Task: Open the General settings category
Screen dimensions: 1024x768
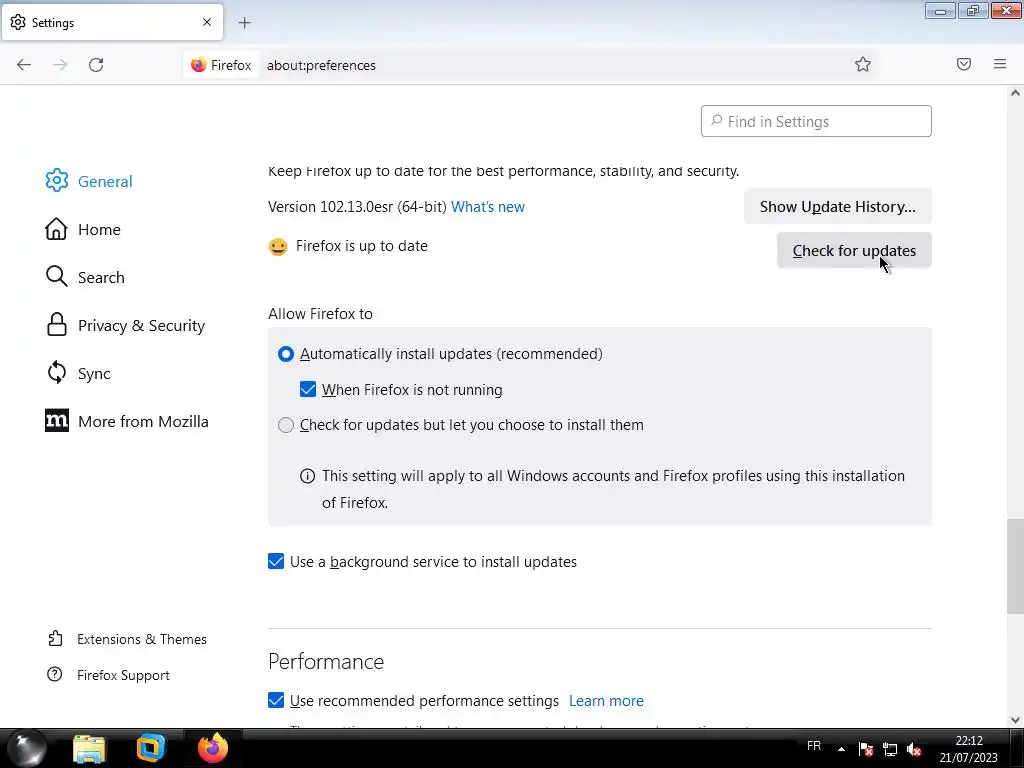Action: click(89, 181)
